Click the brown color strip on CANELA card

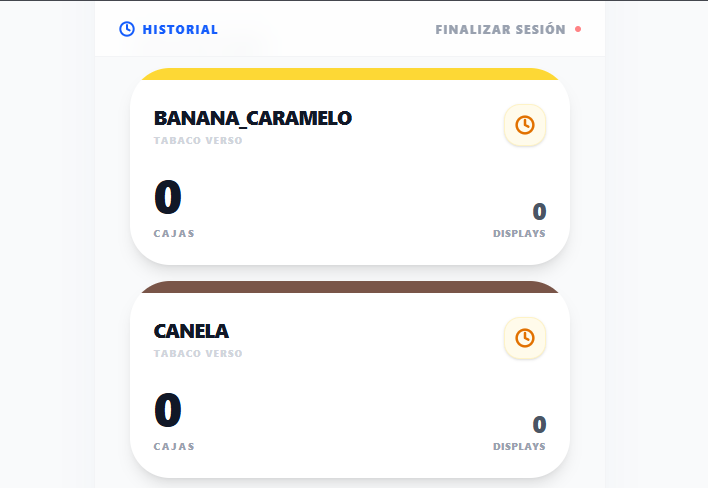[x=350, y=287]
